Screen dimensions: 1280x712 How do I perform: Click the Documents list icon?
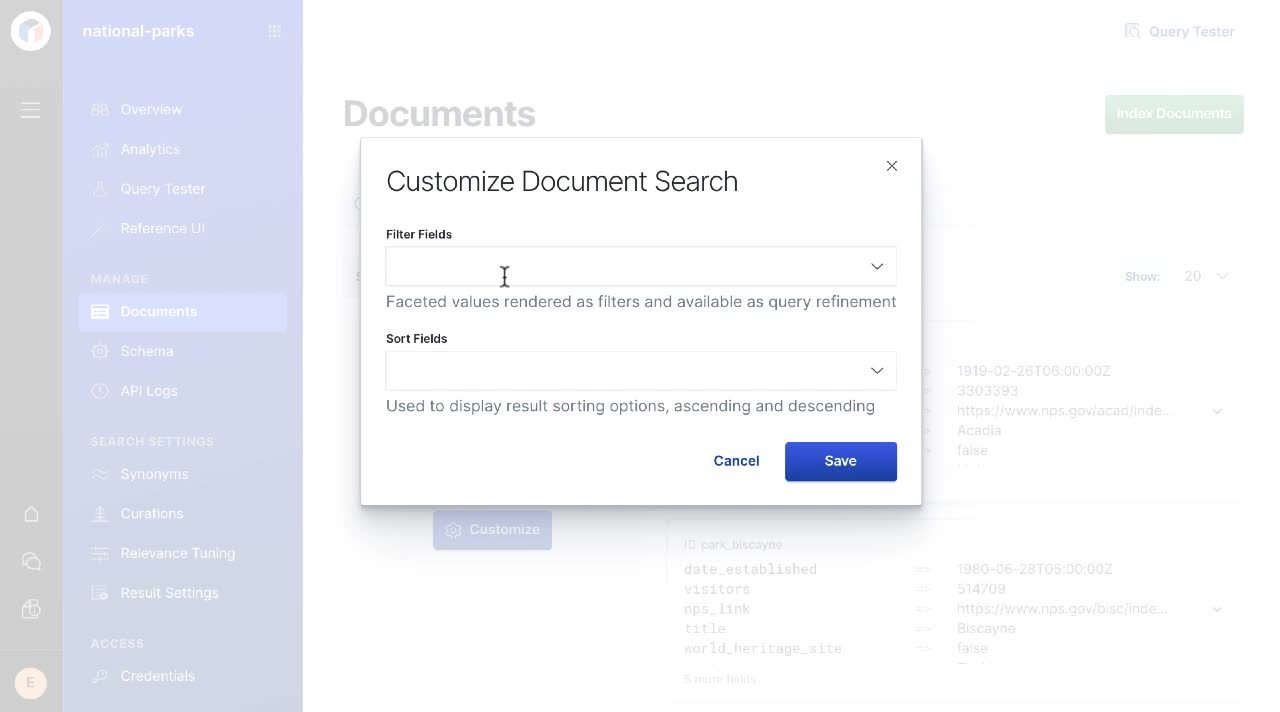pyautogui.click(x=100, y=312)
